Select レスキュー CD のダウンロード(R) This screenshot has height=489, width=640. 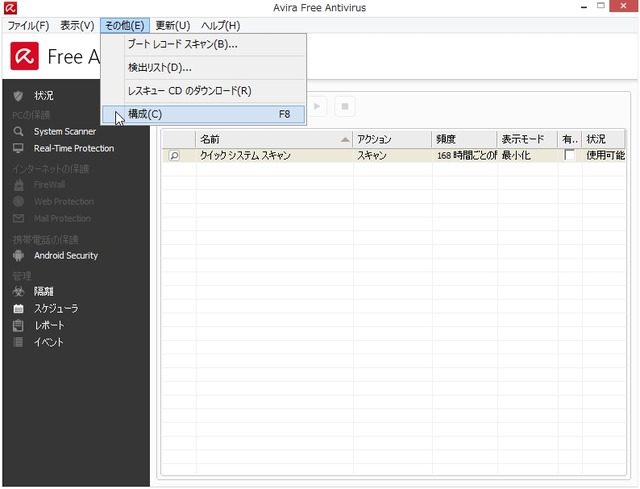pyautogui.click(x=203, y=91)
